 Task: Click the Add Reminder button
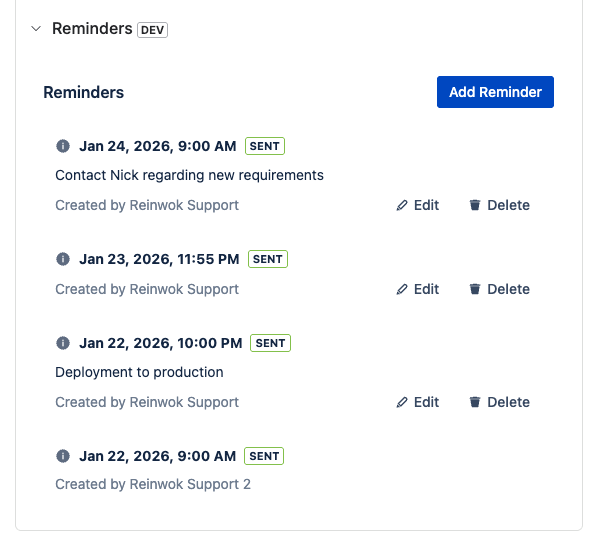(x=495, y=92)
